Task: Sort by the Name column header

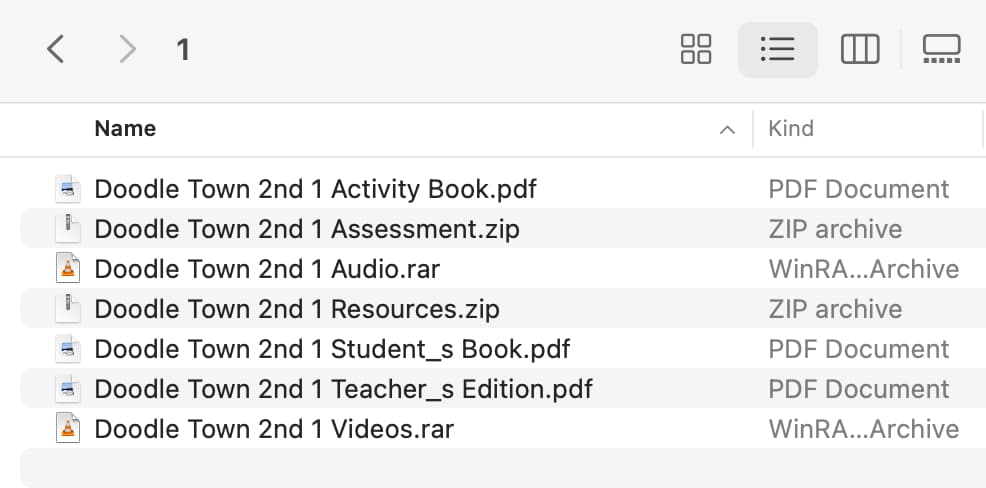Action: (x=125, y=128)
